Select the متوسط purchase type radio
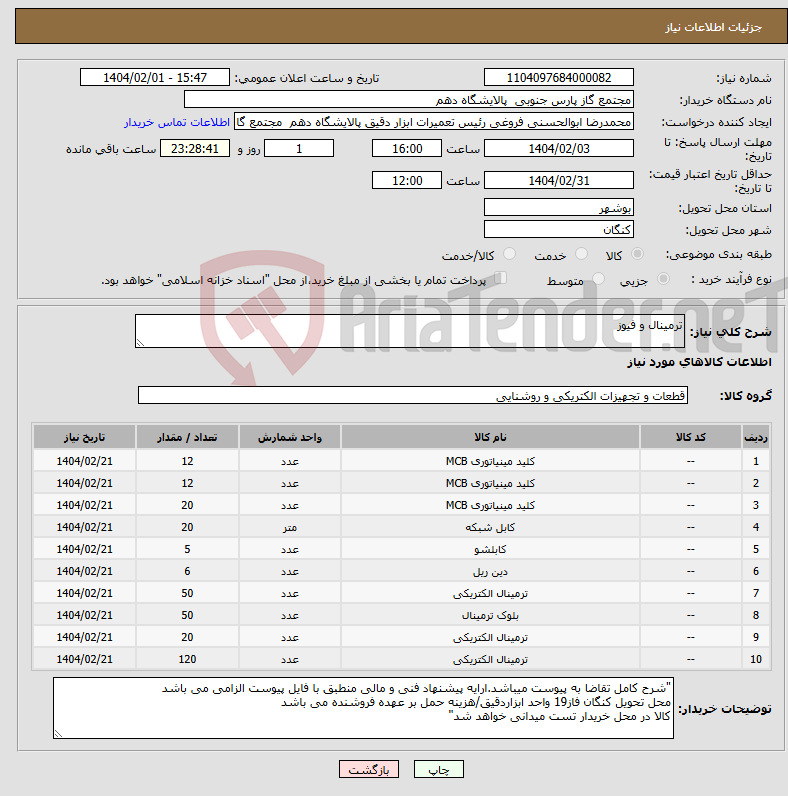 coord(599,279)
